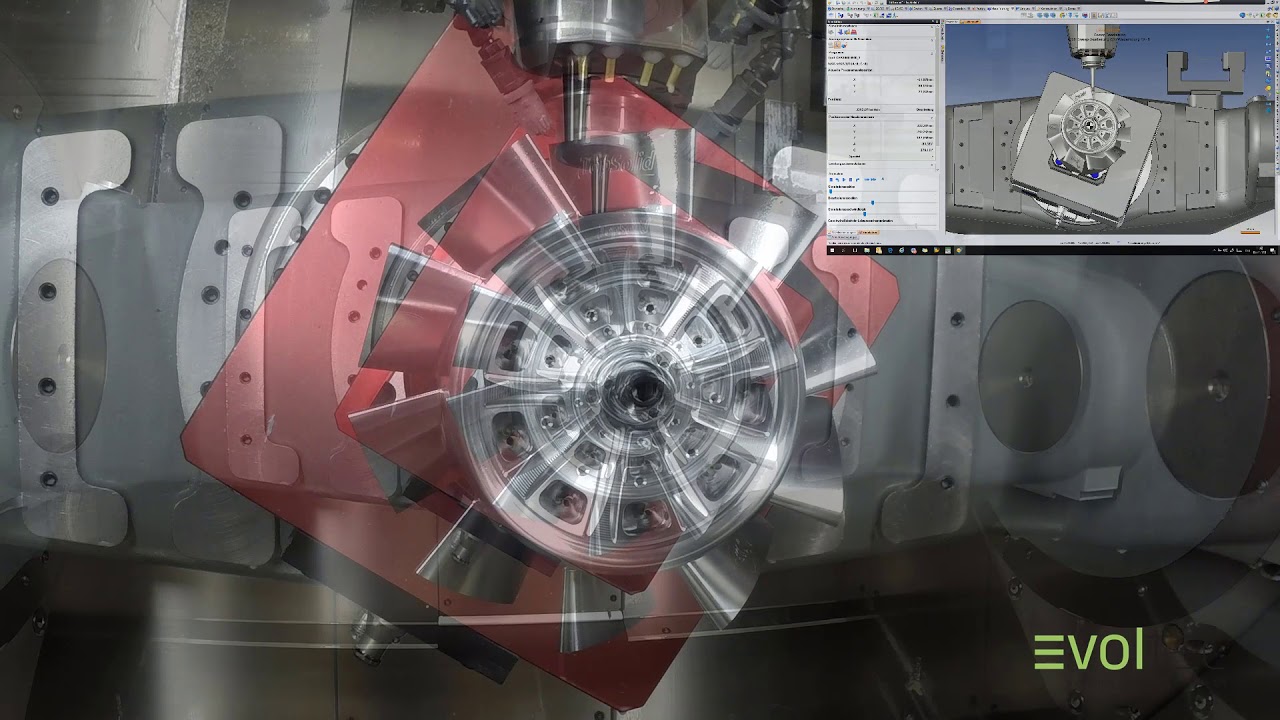Viewport: 1280px width, 720px height.
Task: Collapse the first section of the simulation panel
Action: (932, 27)
